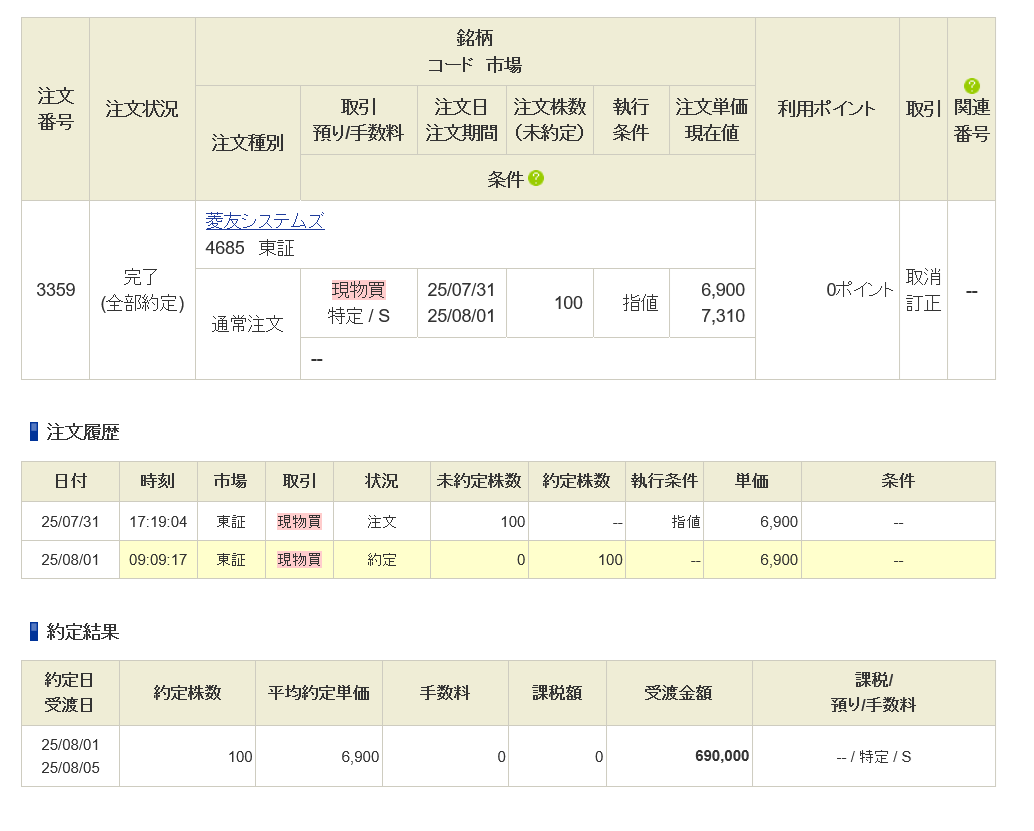Click the 通常注文 order type cell
1034x831 pixels.
pyautogui.click(x=247, y=324)
